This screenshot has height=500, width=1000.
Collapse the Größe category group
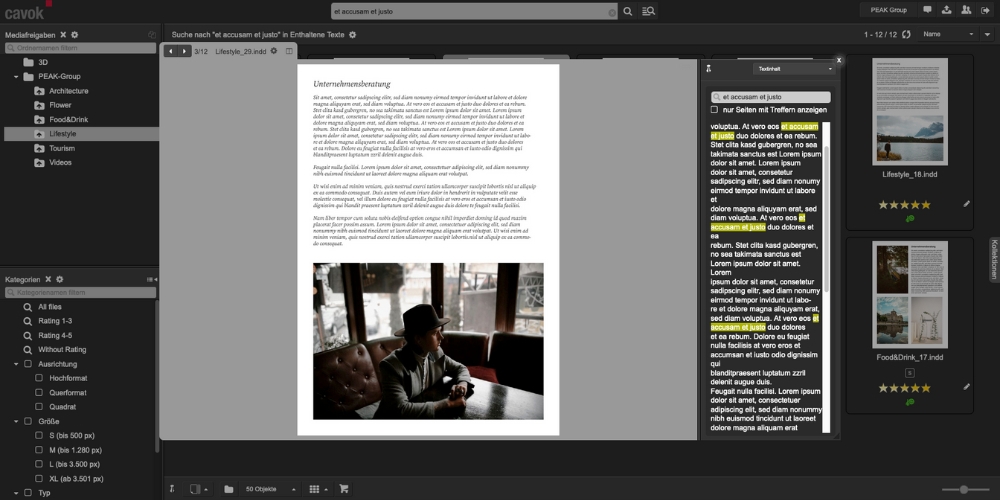[x=16, y=422]
